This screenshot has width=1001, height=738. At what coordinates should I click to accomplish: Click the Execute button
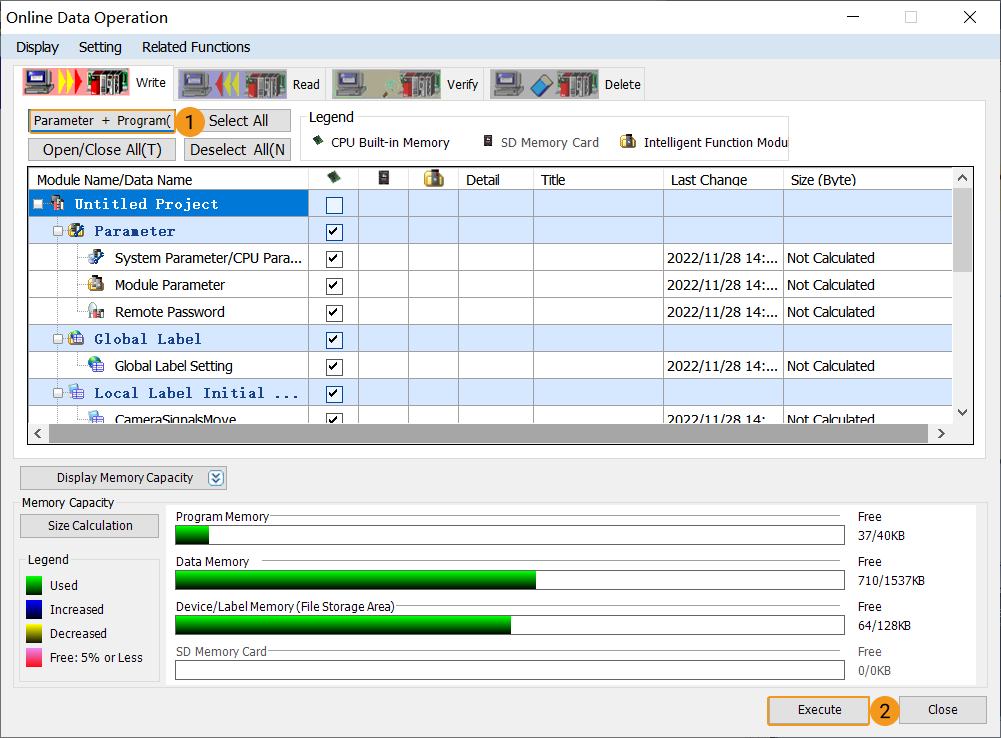coord(818,709)
